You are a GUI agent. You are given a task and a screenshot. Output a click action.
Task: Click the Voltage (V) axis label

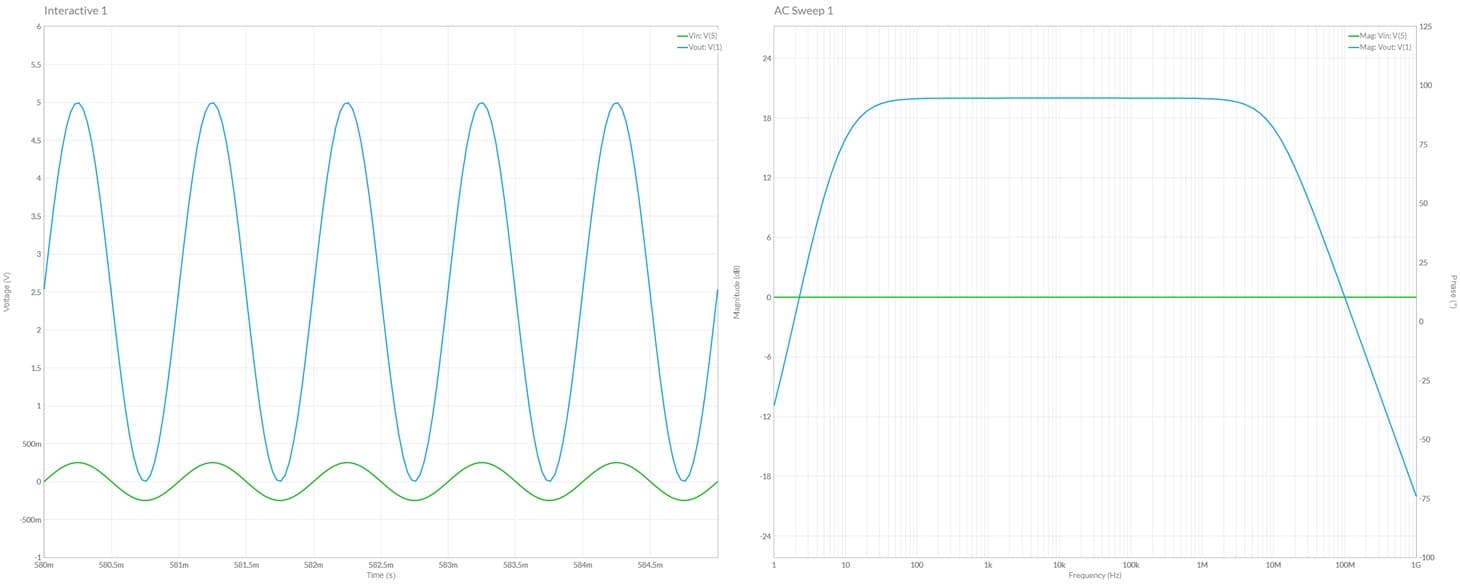(8, 291)
